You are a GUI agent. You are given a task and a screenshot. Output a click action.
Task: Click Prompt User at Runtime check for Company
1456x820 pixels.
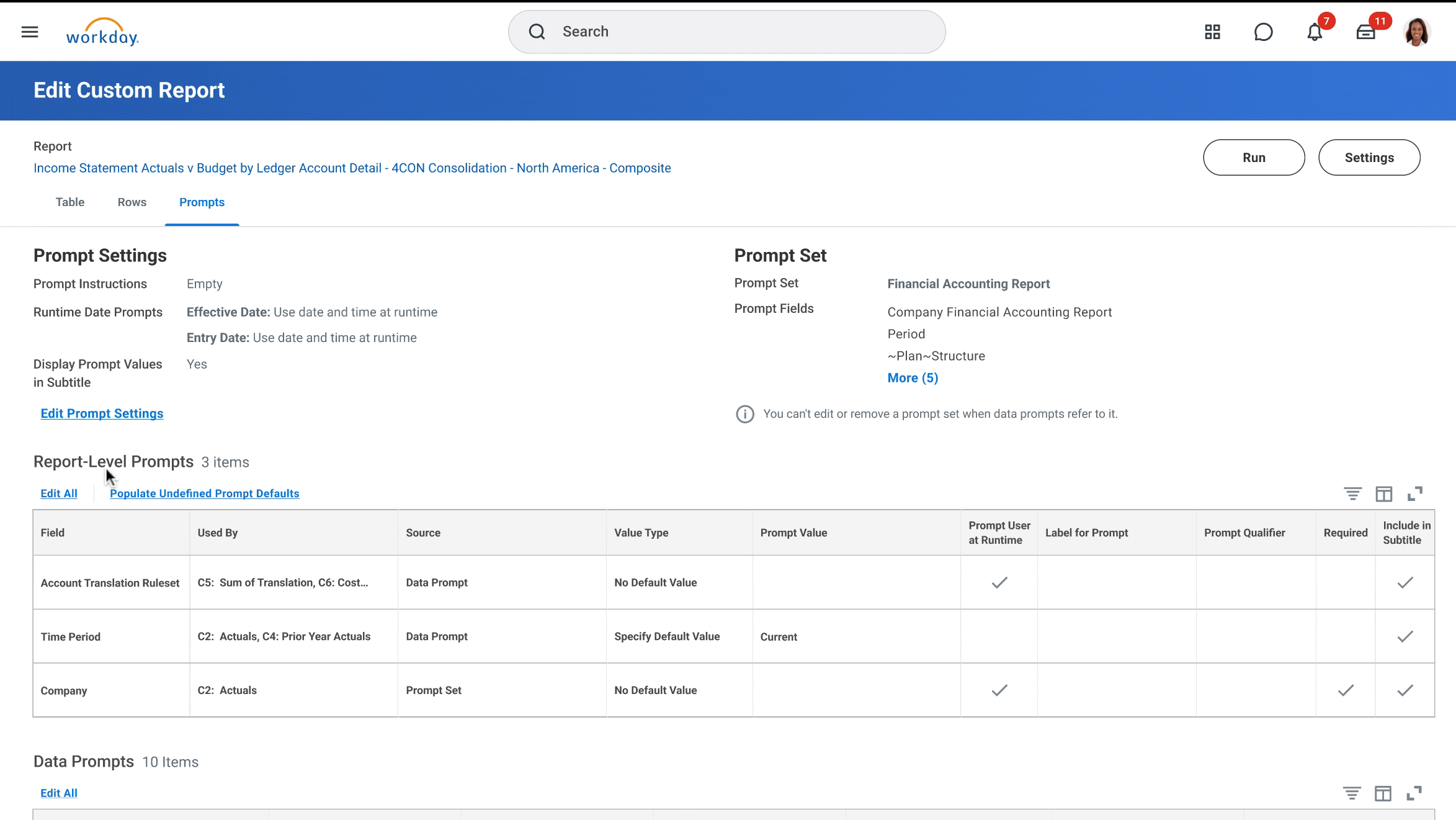(999, 690)
